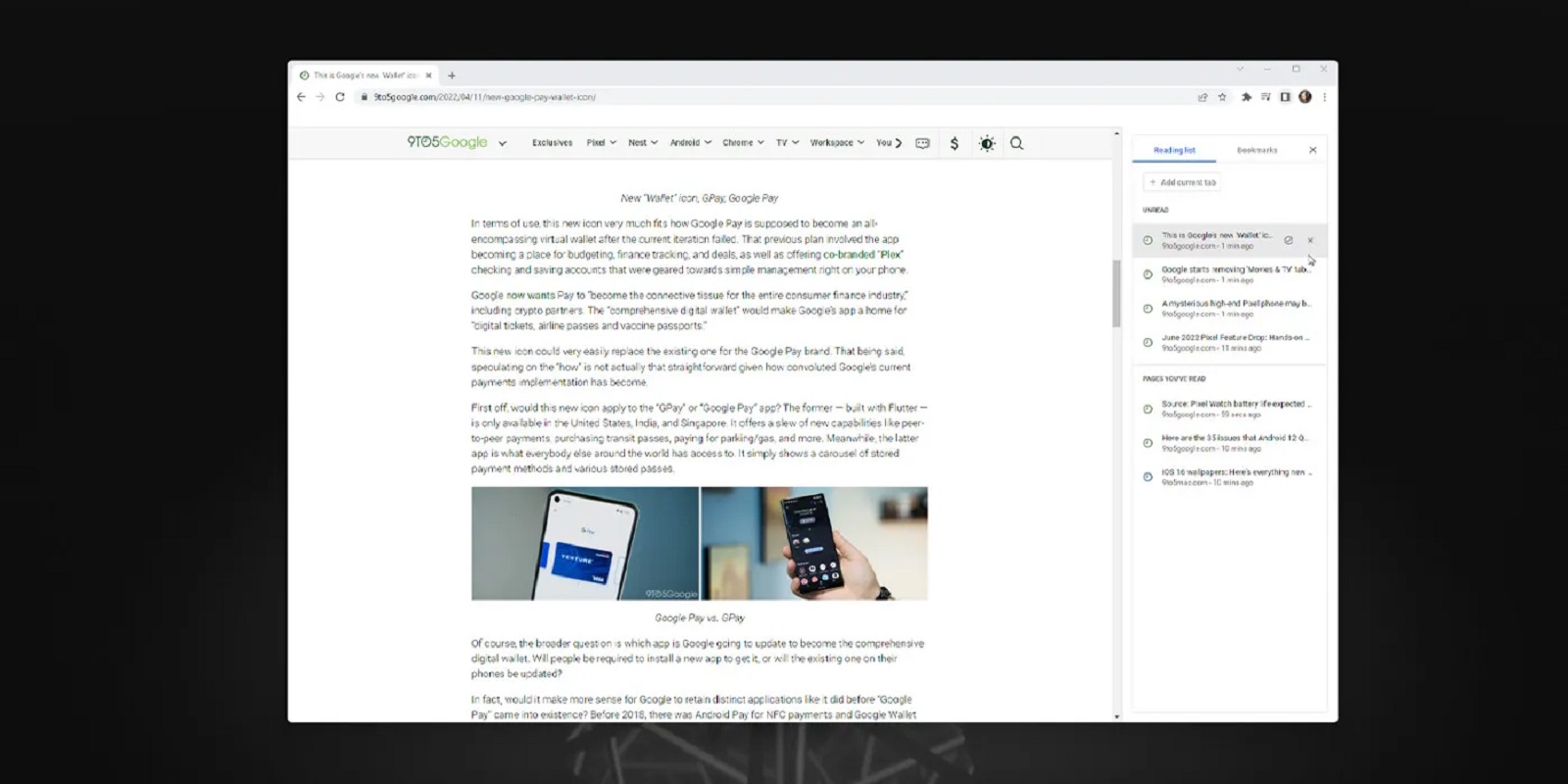Switch to the Bookmarks side panel tab
Viewport: 1568px width, 784px height.
click(x=1257, y=150)
